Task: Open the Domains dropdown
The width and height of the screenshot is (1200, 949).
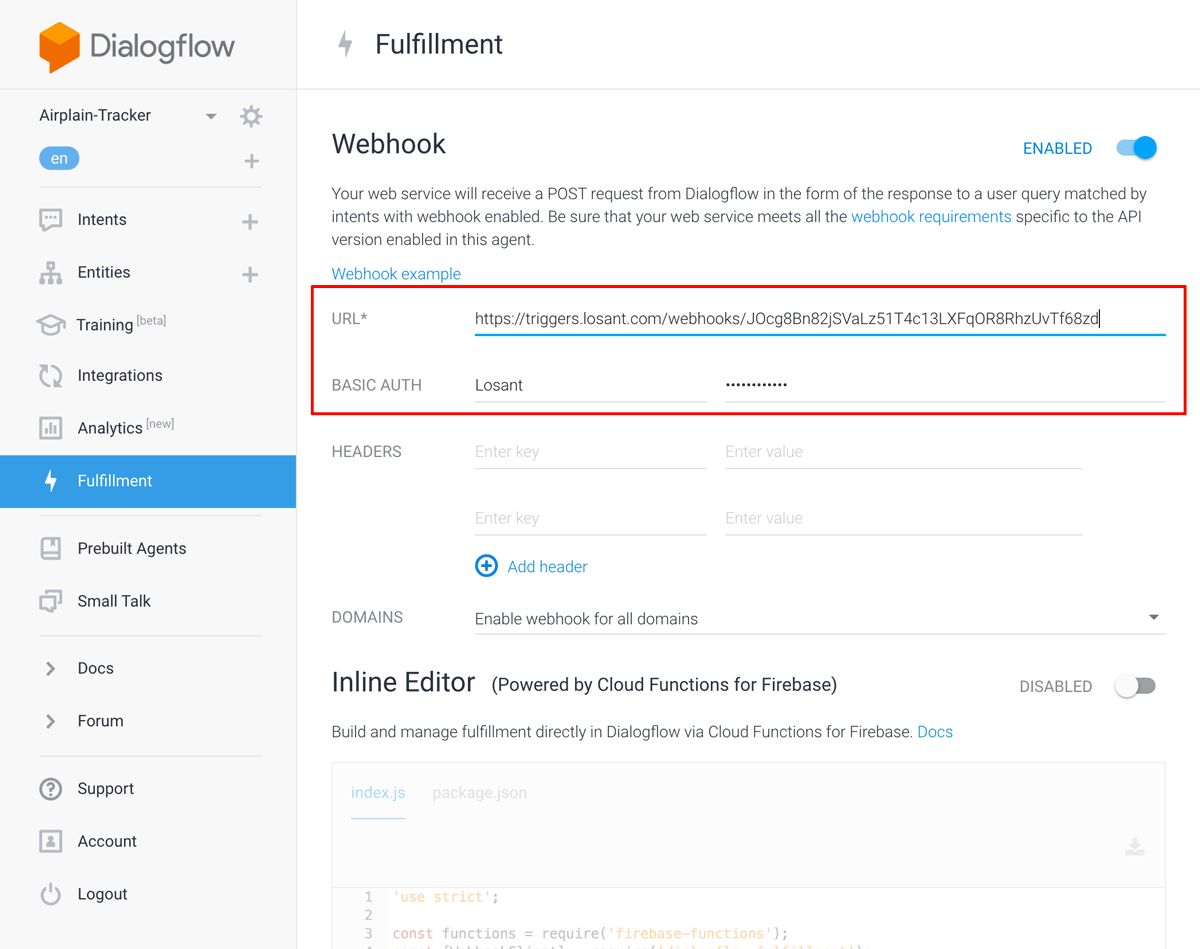Action: [x=1154, y=618]
